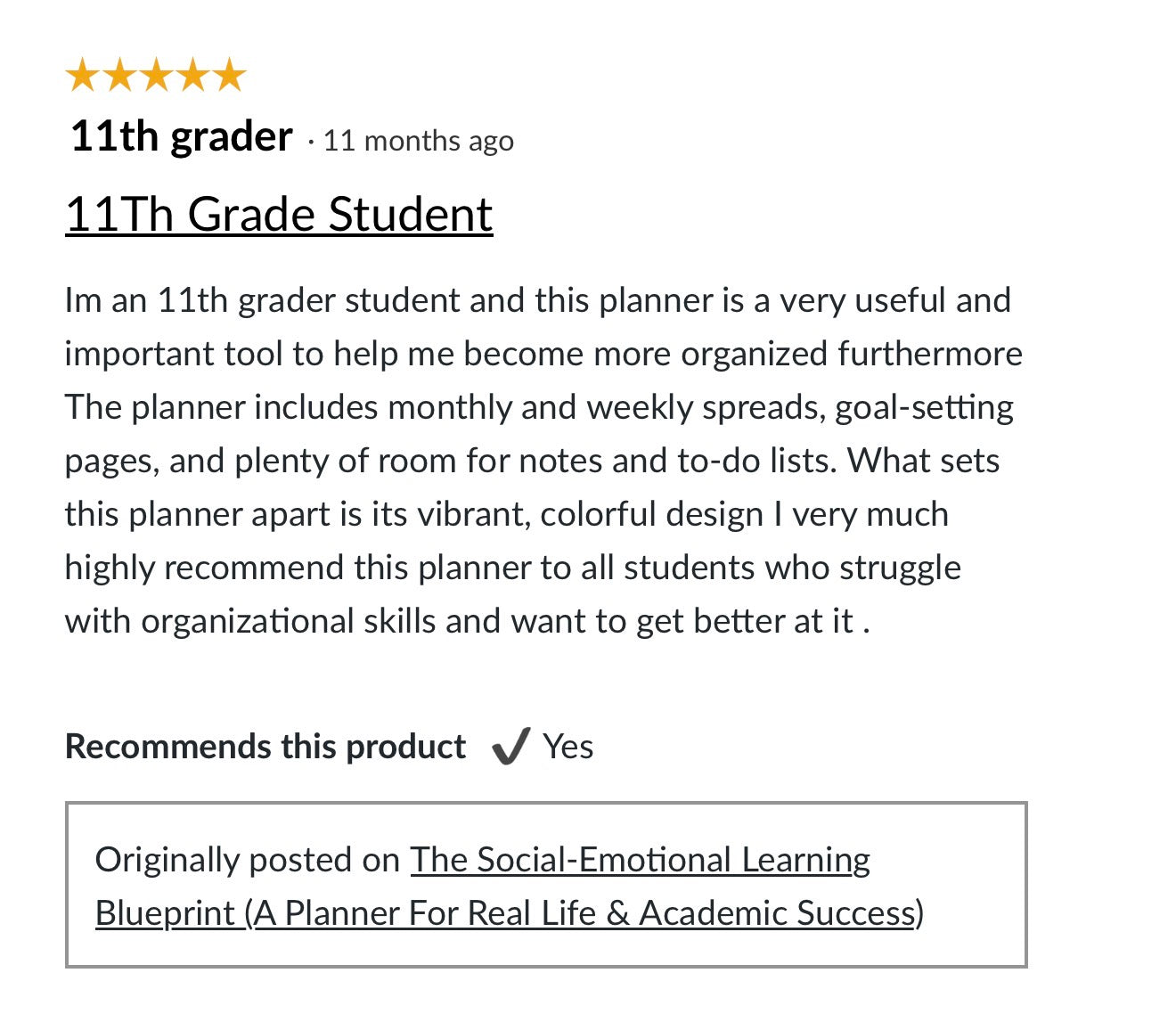Click the "Yes" recommendation text

click(568, 747)
